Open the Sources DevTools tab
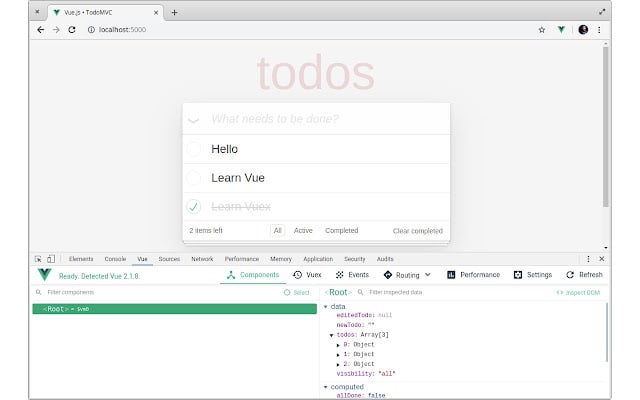Viewport: 640px width, 400px height. tap(169, 259)
